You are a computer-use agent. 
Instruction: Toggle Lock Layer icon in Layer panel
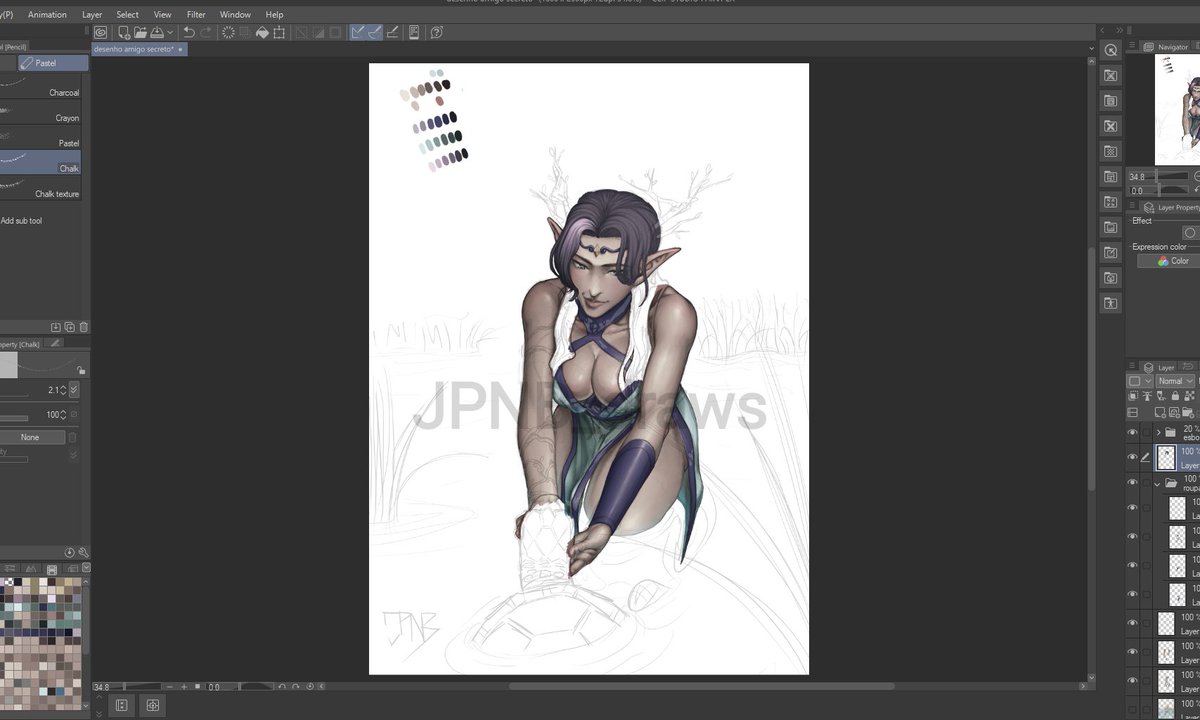click(1175, 396)
